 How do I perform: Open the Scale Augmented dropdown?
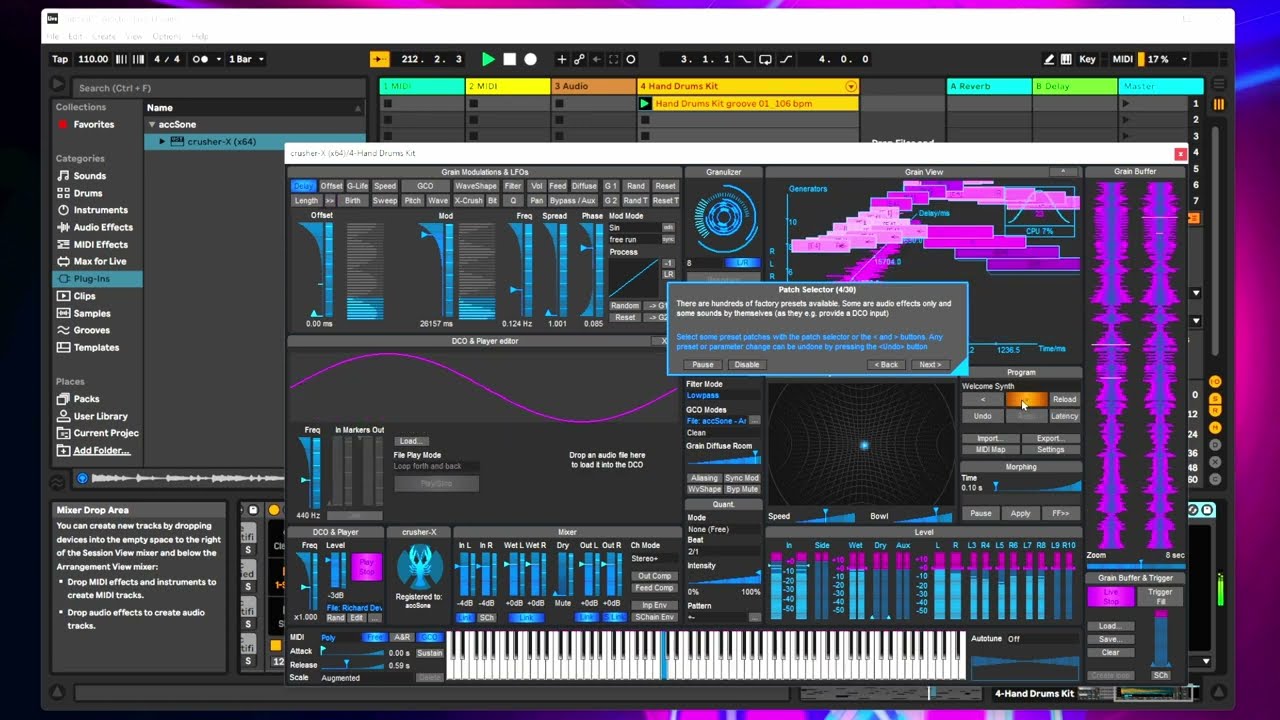click(x=365, y=678)
